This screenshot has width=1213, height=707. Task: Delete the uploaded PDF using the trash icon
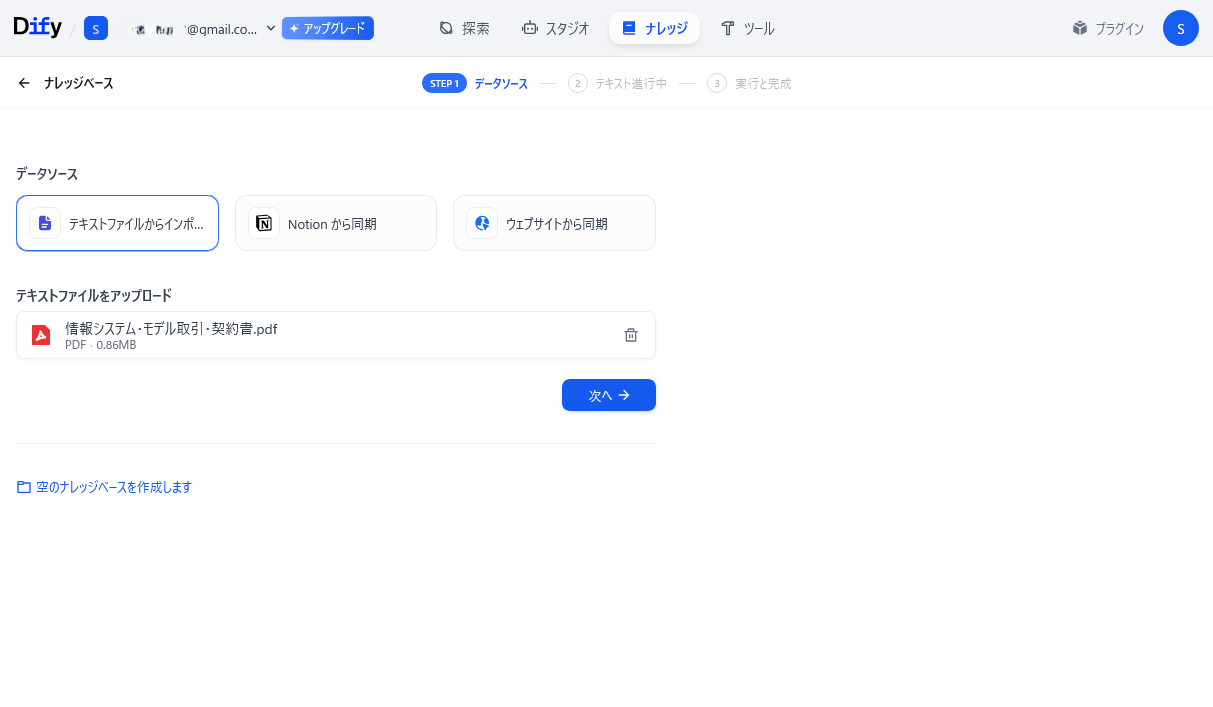(x=631, y=334)
